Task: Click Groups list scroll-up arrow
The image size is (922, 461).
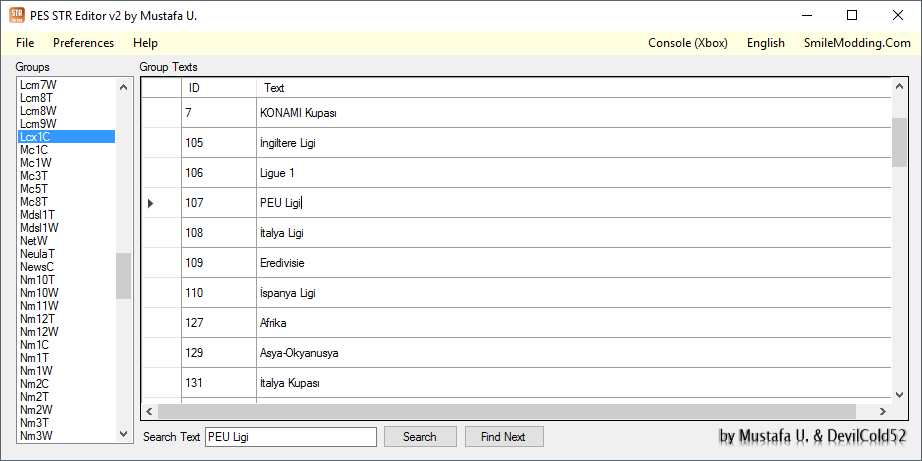Action: [x=123, y=87]
